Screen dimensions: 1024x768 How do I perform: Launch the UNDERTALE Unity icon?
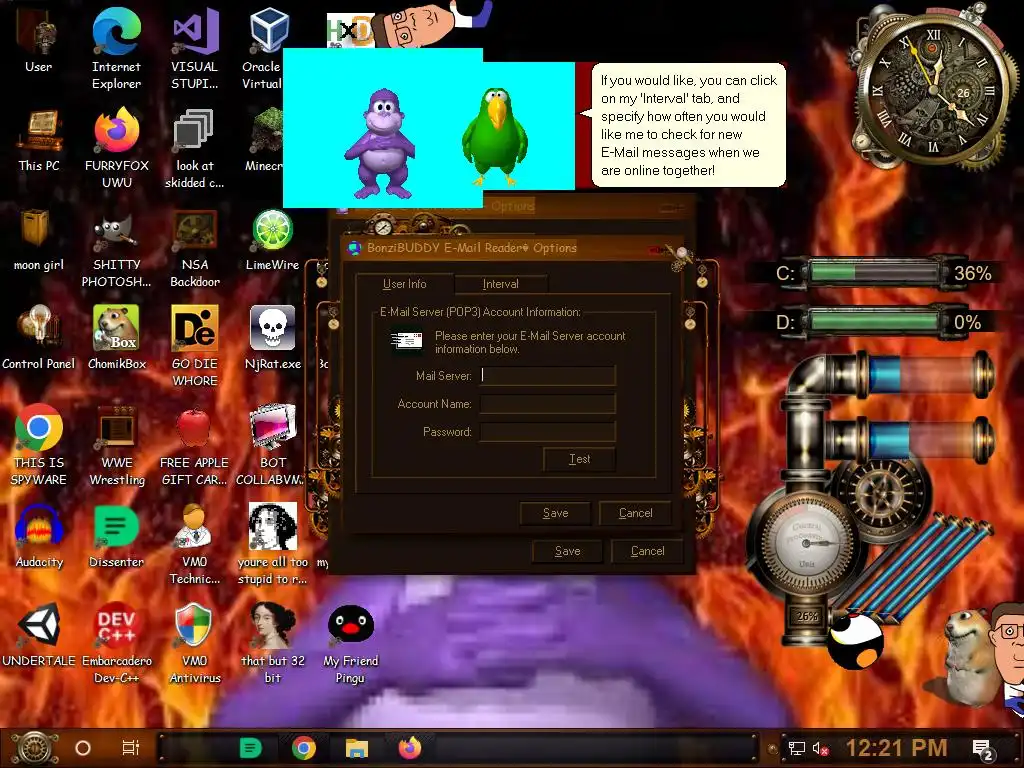[x=39, y=636]
